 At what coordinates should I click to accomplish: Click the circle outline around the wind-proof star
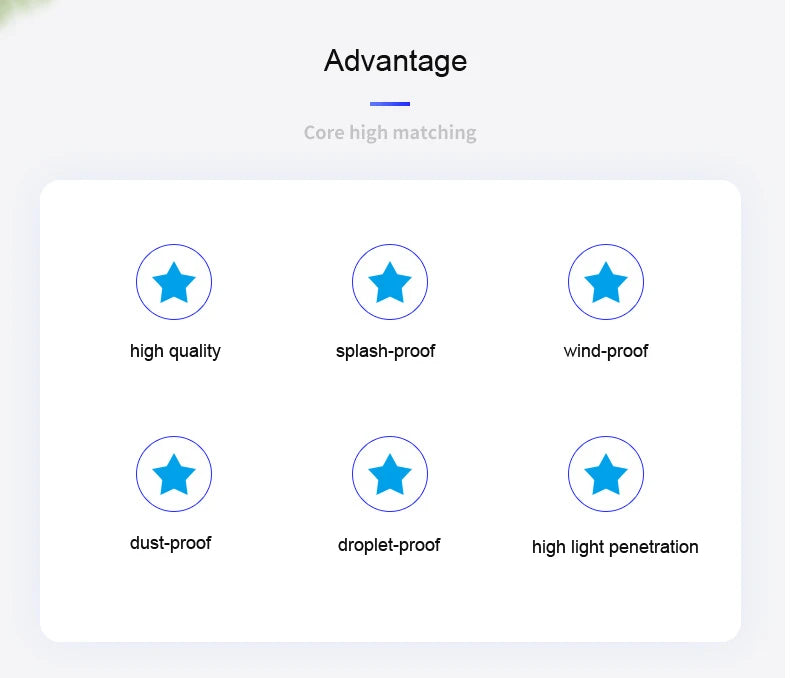606,245
